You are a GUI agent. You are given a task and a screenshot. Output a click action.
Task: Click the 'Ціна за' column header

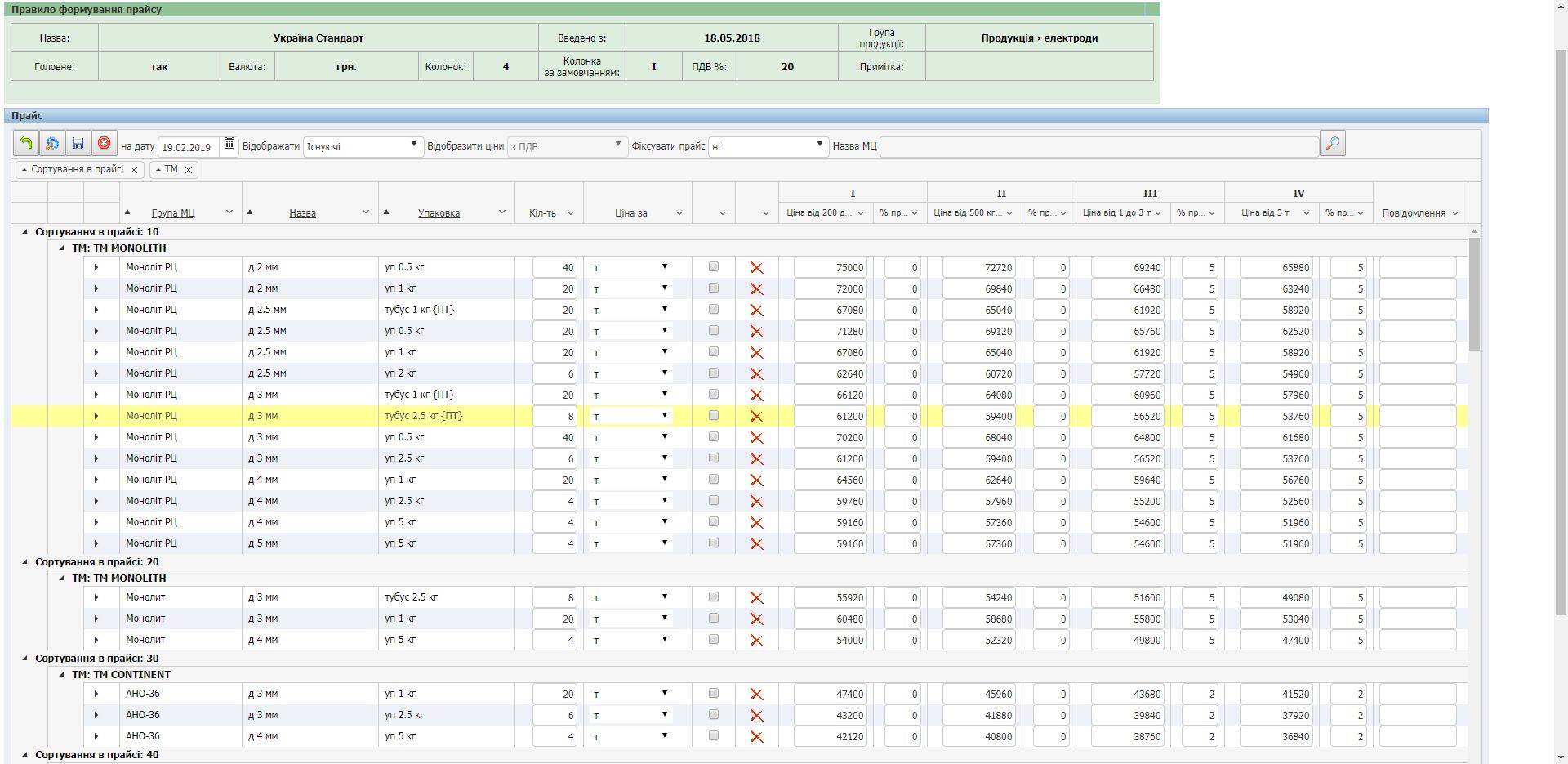pos(631,213)
